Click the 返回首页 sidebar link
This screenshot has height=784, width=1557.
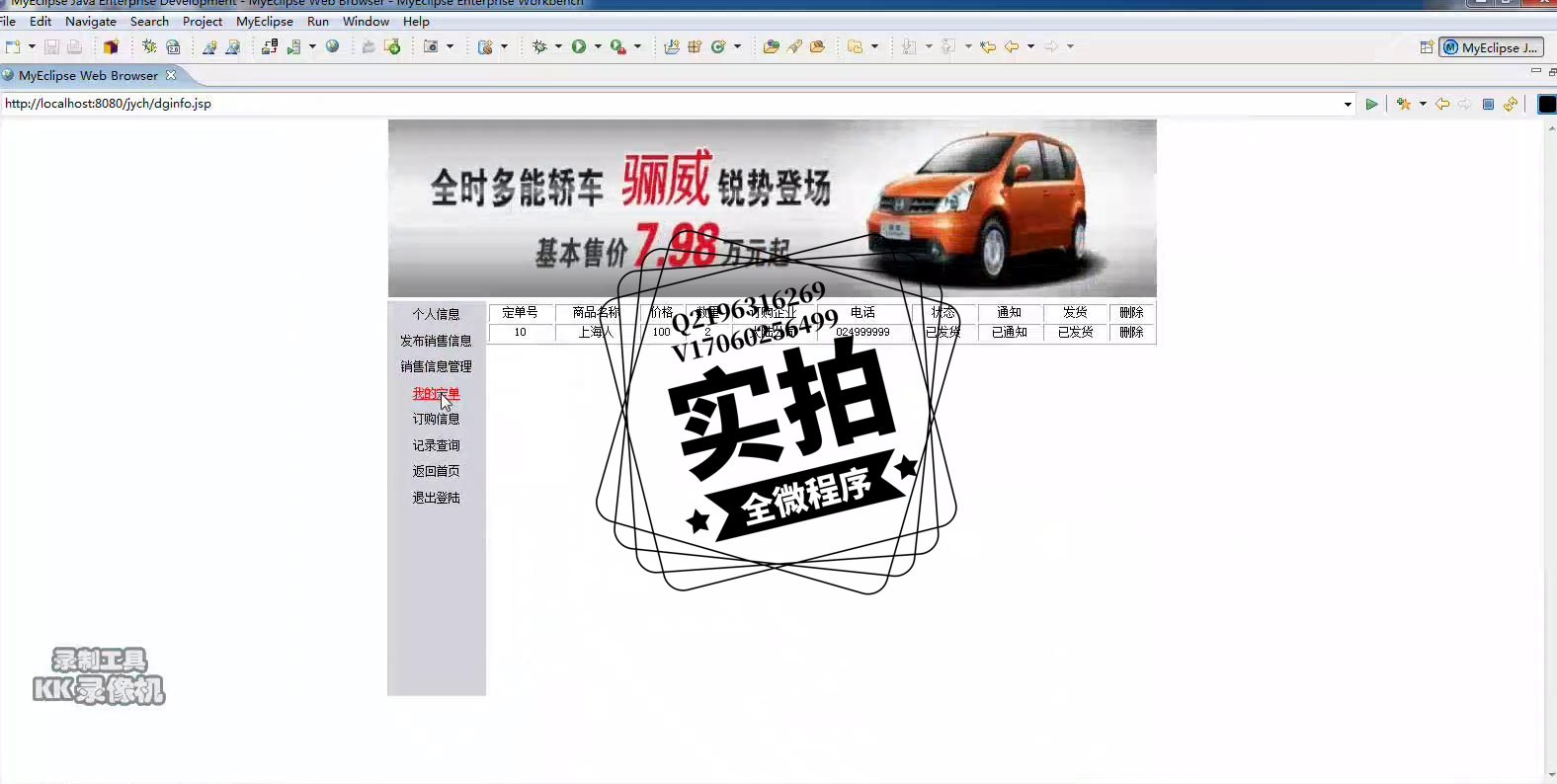coord(436,471)
